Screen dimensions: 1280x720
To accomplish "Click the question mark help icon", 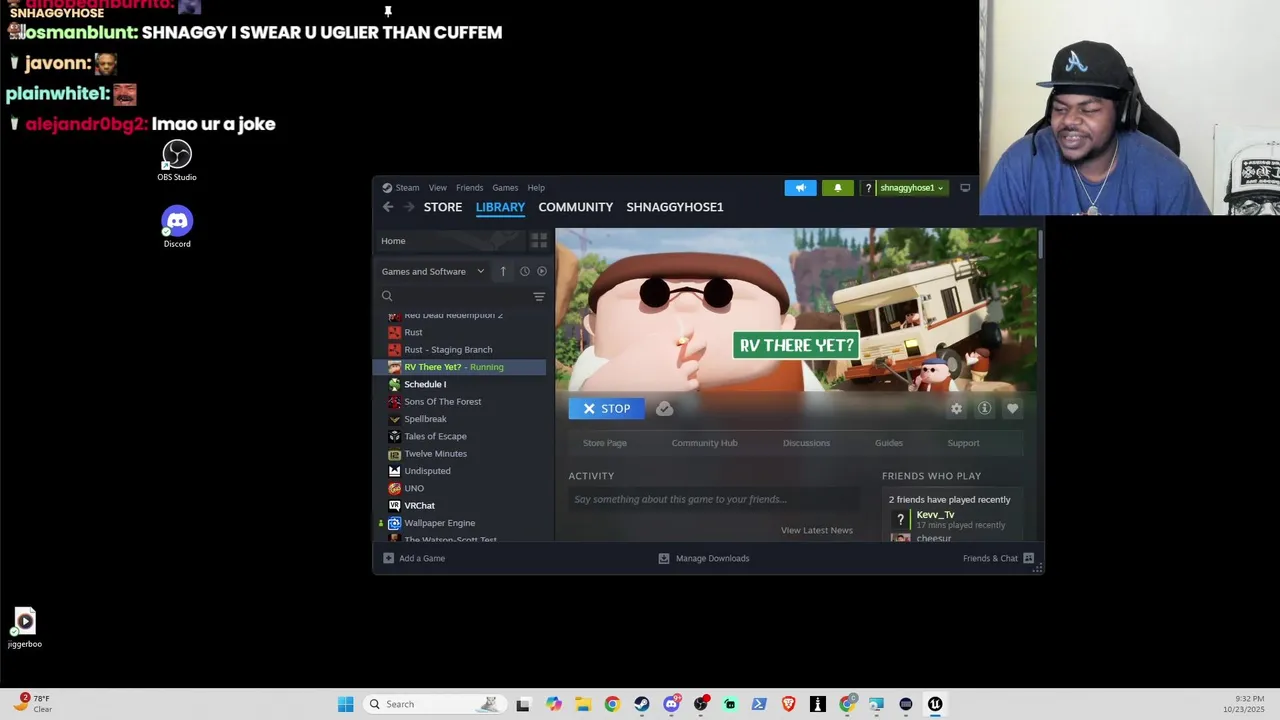I will coord(868,188).
